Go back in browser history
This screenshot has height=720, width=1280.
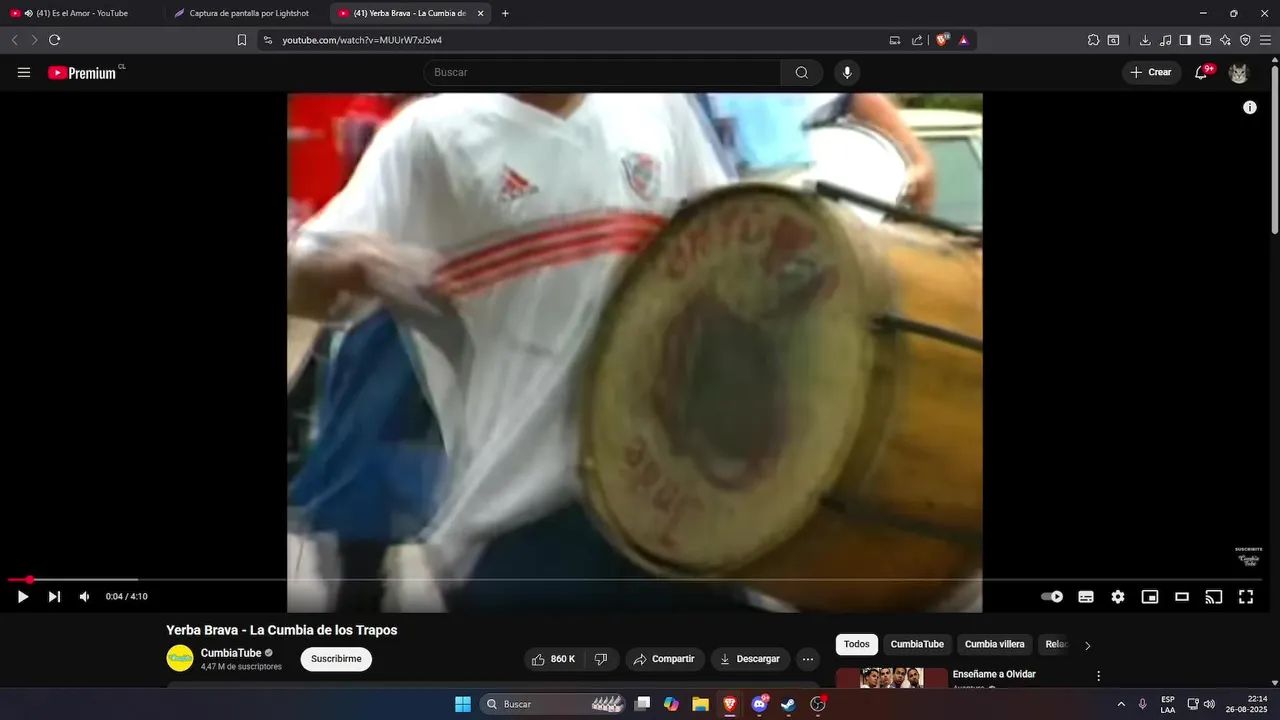tap(14, 40)
